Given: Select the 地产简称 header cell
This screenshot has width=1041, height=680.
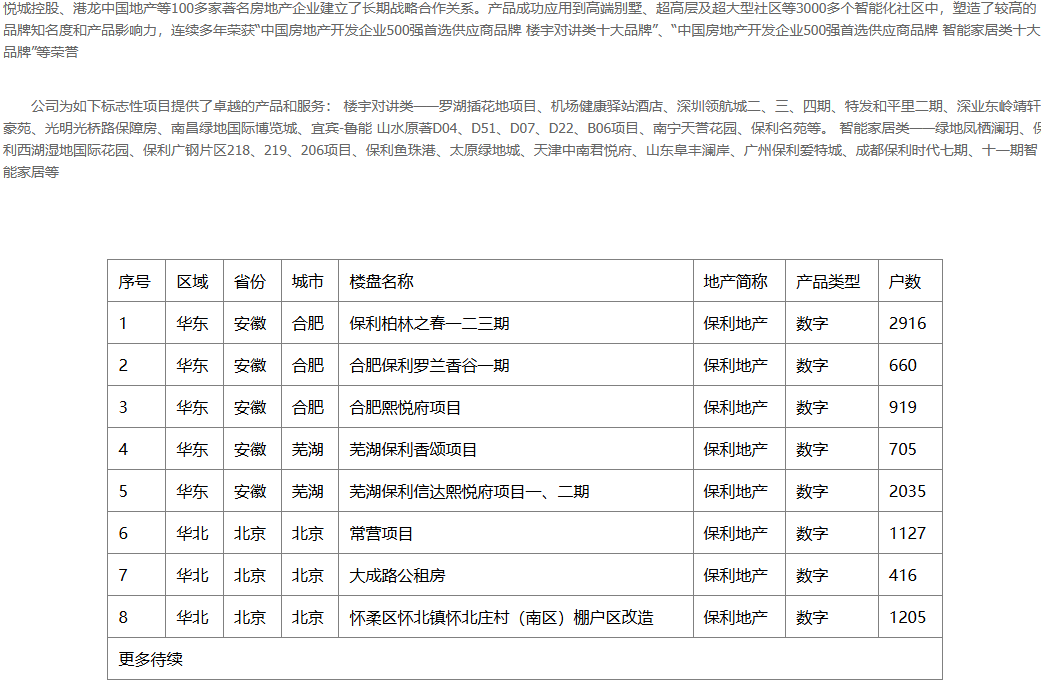Looking at the screenshot, I should point(736,282).
